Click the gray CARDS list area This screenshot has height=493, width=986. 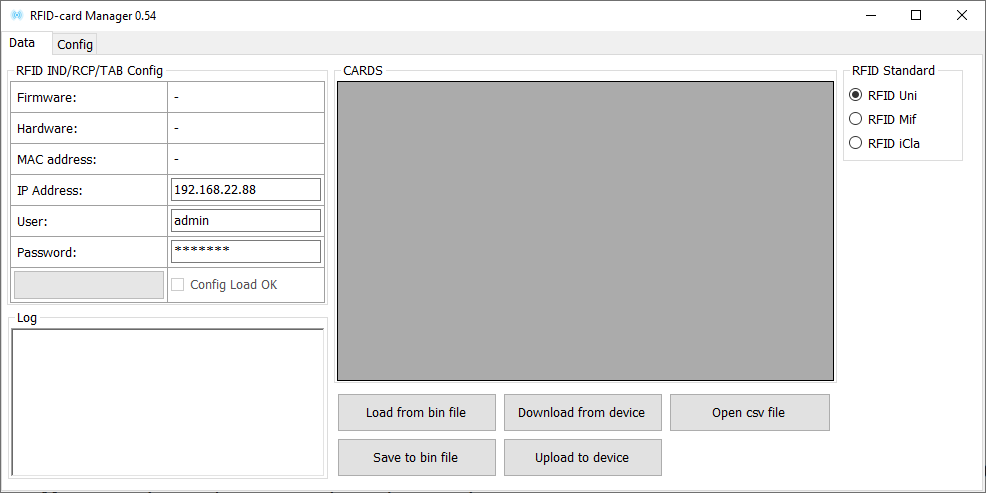pos(585,231)
